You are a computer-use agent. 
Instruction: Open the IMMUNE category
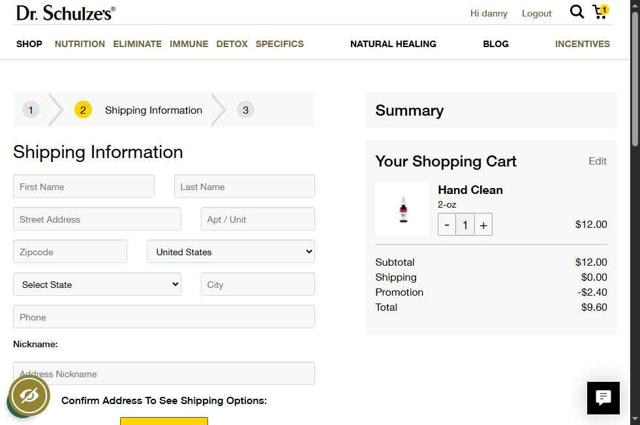click(189, 44)
